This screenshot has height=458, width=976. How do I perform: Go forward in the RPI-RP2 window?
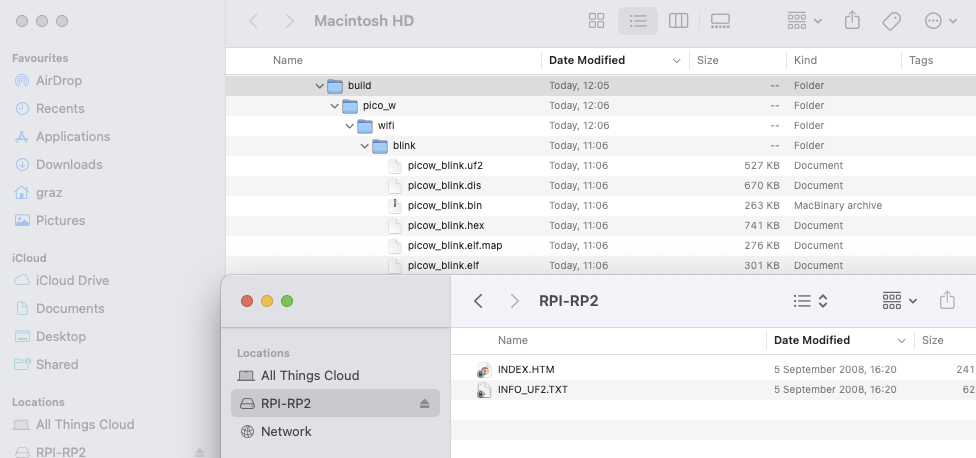(514, 301)
